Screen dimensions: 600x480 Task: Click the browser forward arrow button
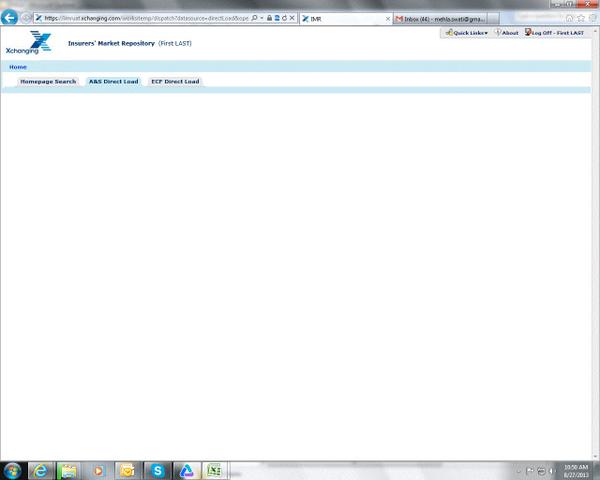point(25,18)
